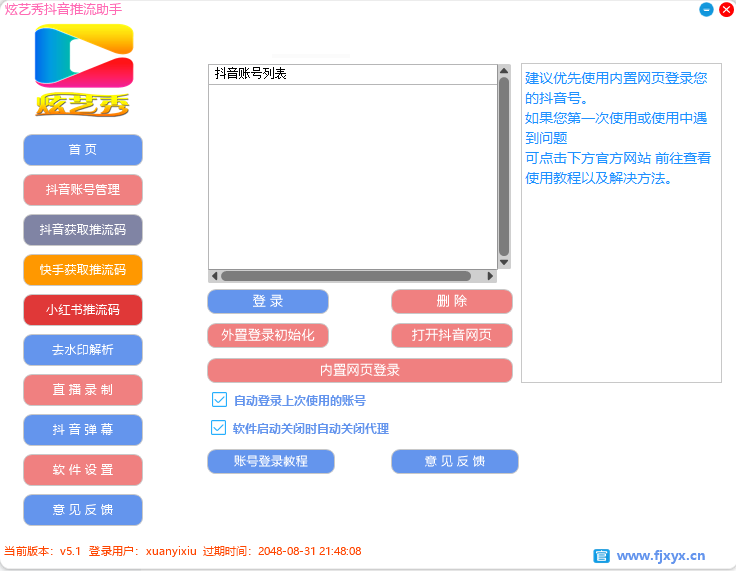This screenshot has height=571, width=736.
Task: Click the blue 登录 button
Action: tap(268, 301)
